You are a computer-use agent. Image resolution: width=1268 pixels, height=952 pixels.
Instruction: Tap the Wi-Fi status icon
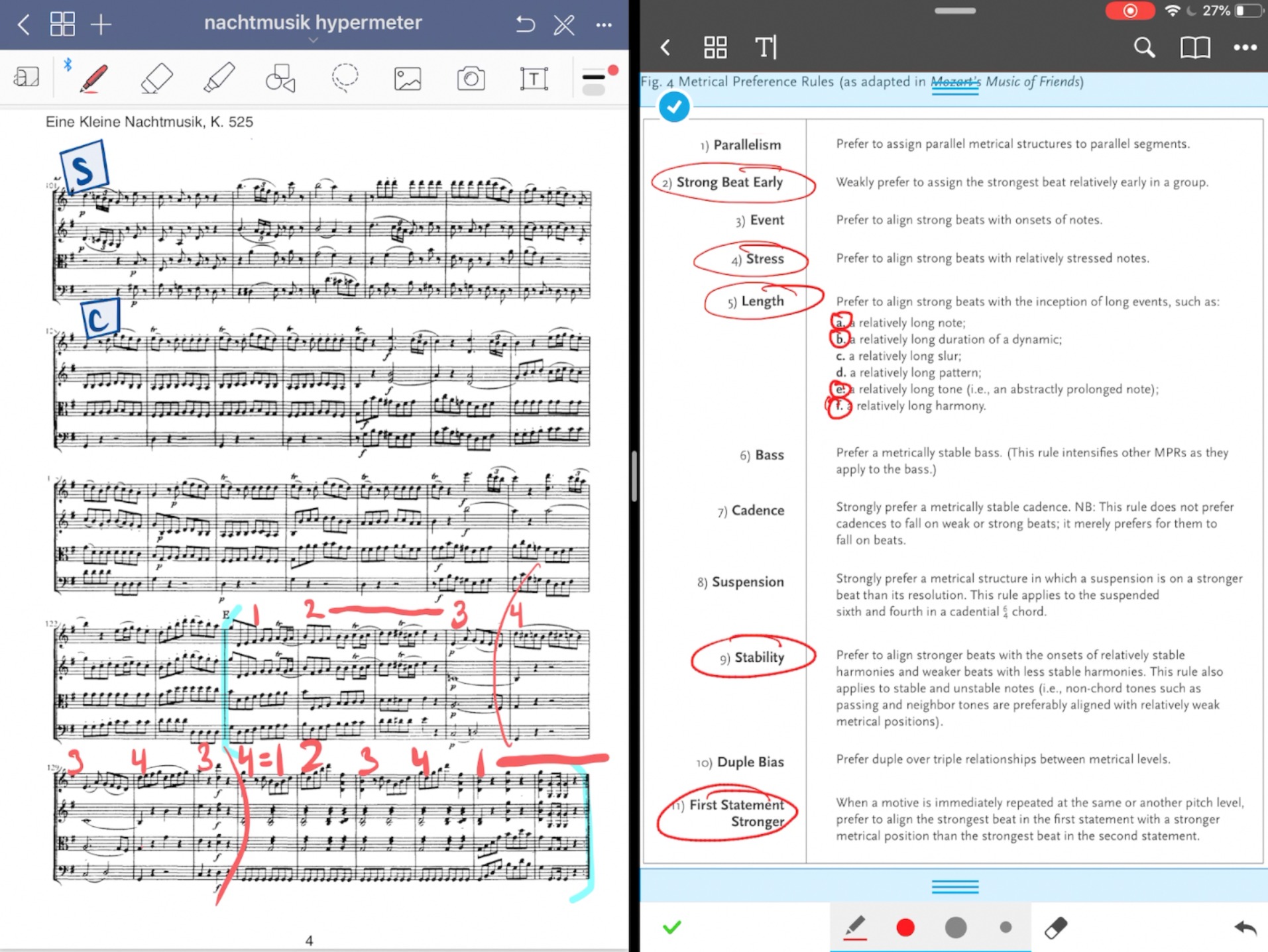click(x=1173, y=11)
